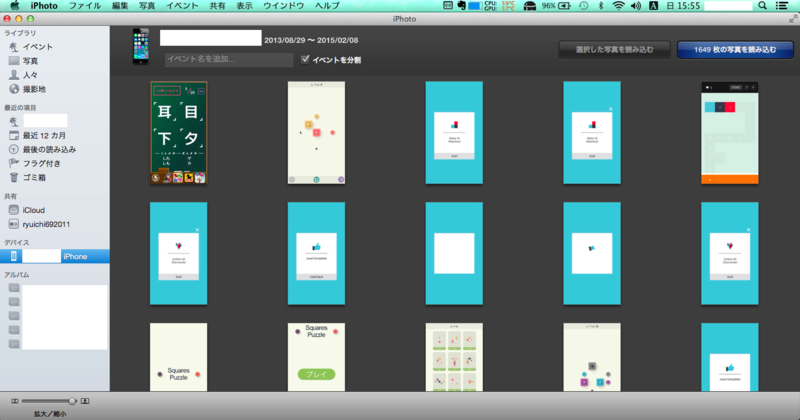Select the orange-bottomed game screen thumbnail
Screen dimensions: 800x420
pos(730,133)
